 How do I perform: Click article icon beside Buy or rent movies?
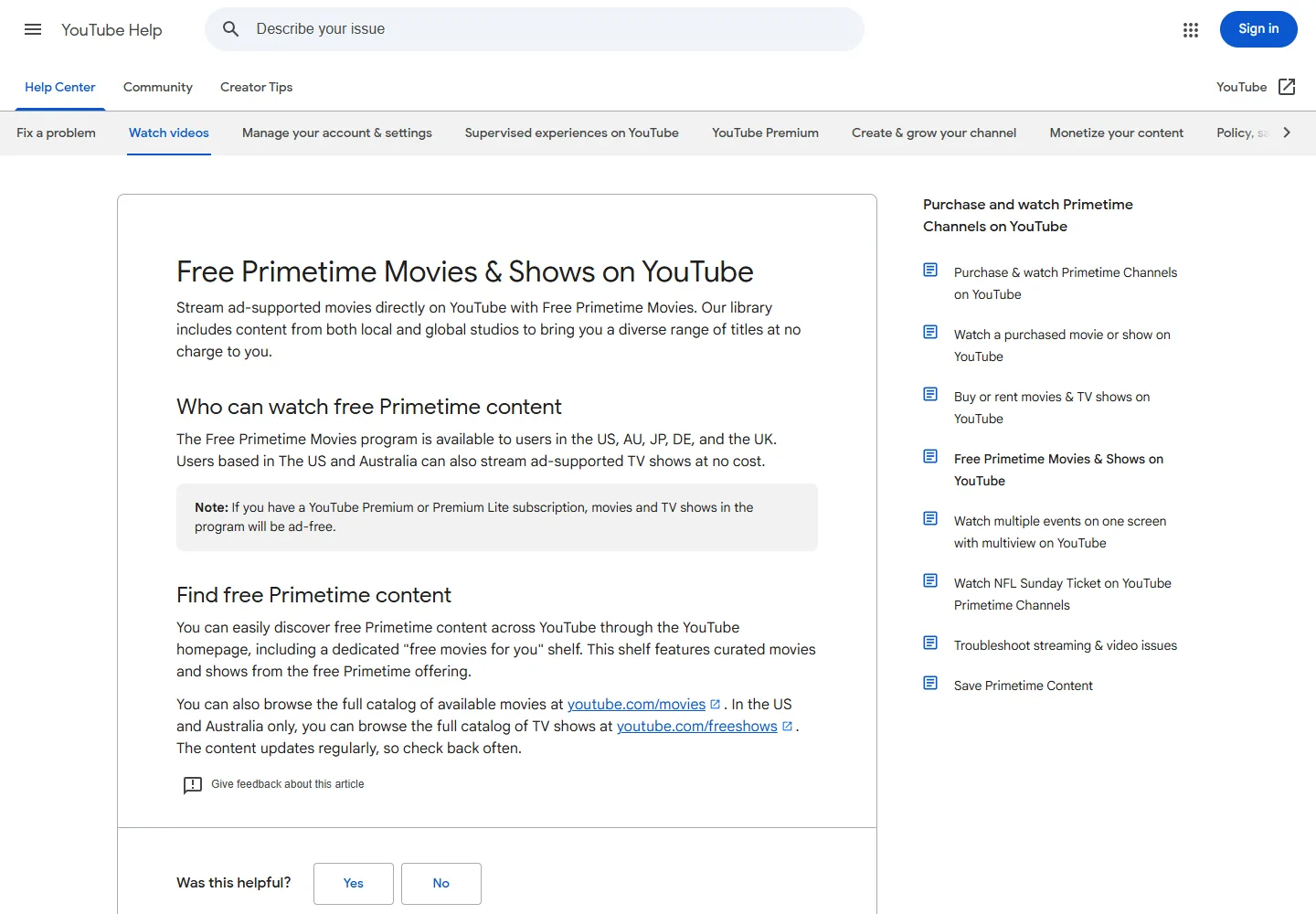(x=930, y=394)
